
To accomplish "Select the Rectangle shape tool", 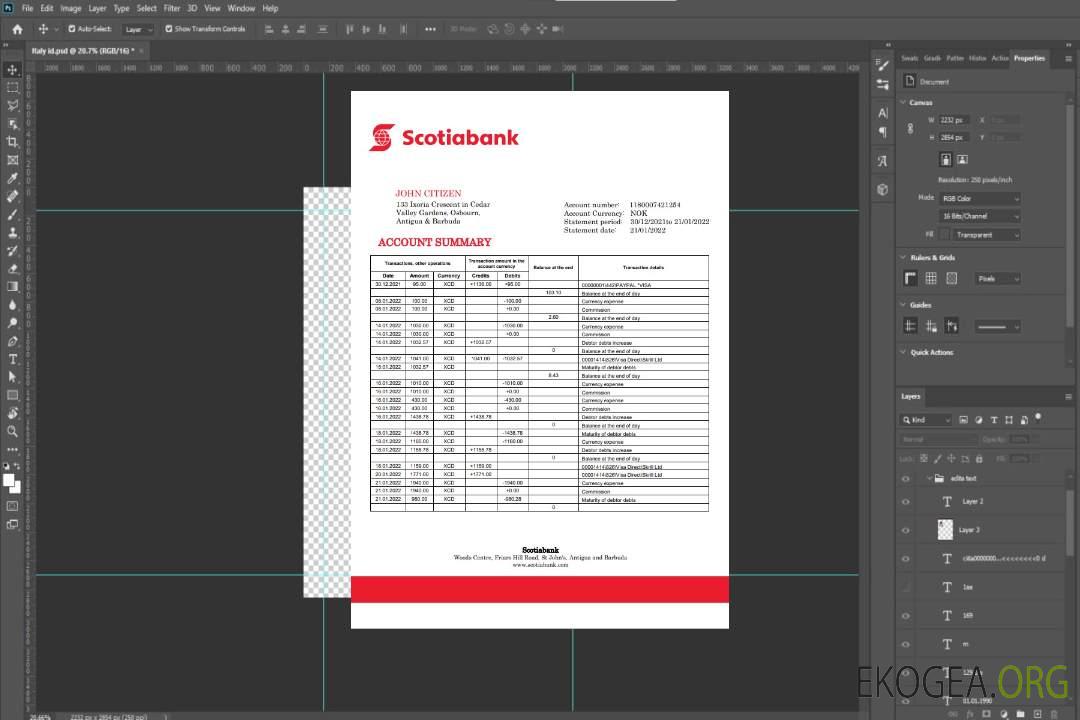I will 12,395.
